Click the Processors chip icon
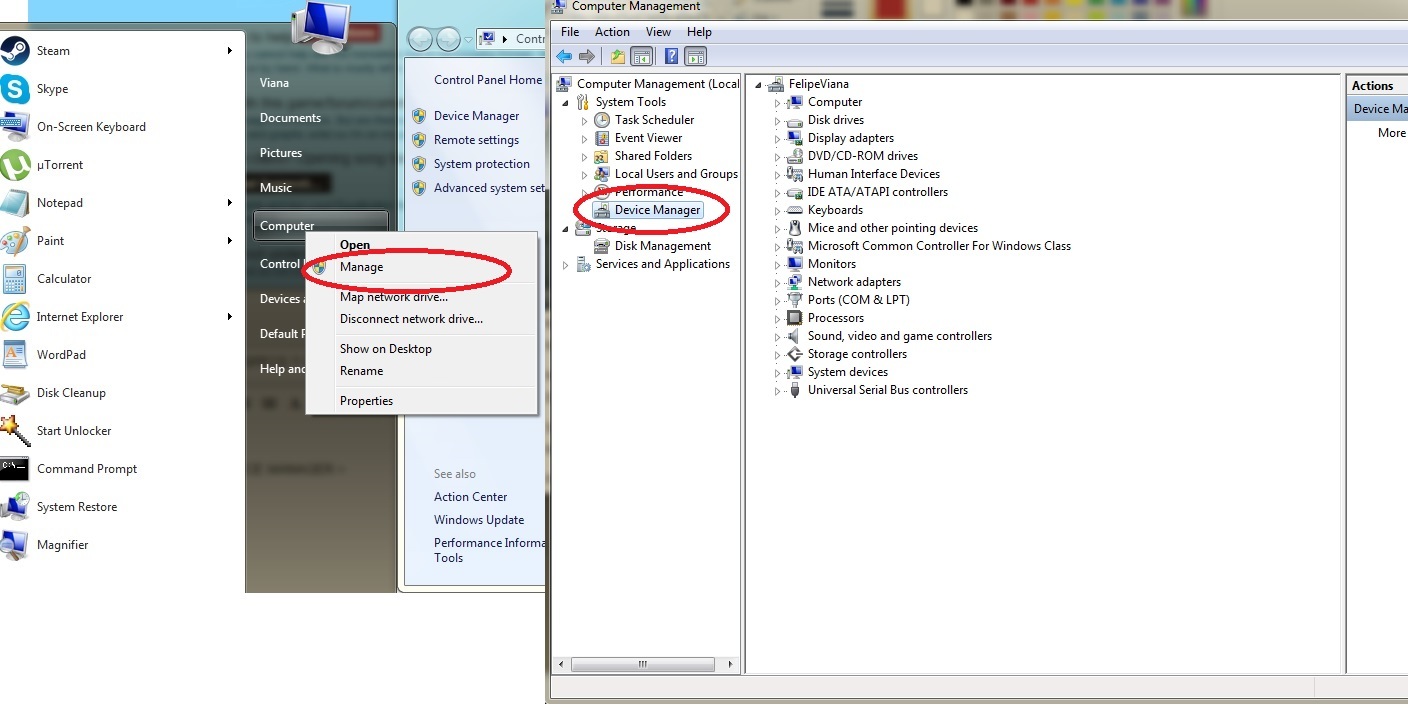 coord(795,318)
